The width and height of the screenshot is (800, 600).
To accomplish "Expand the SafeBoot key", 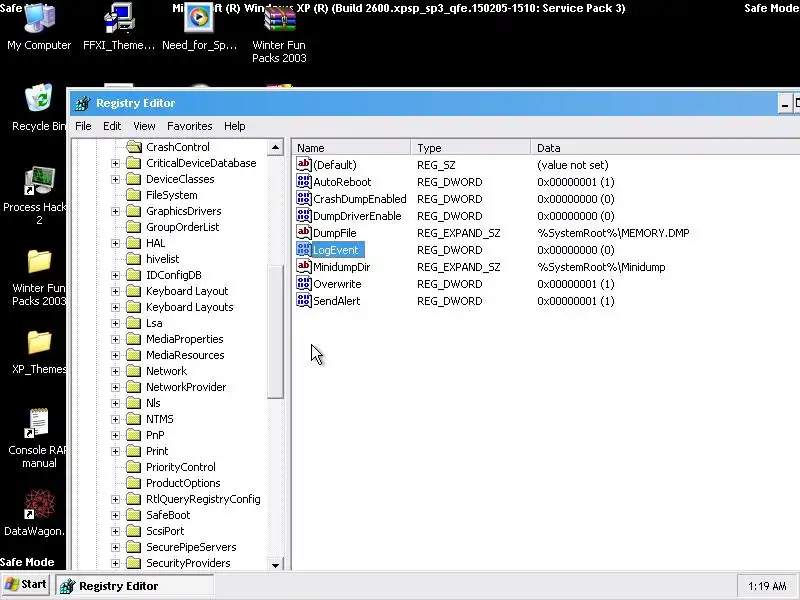I will 115,515.
